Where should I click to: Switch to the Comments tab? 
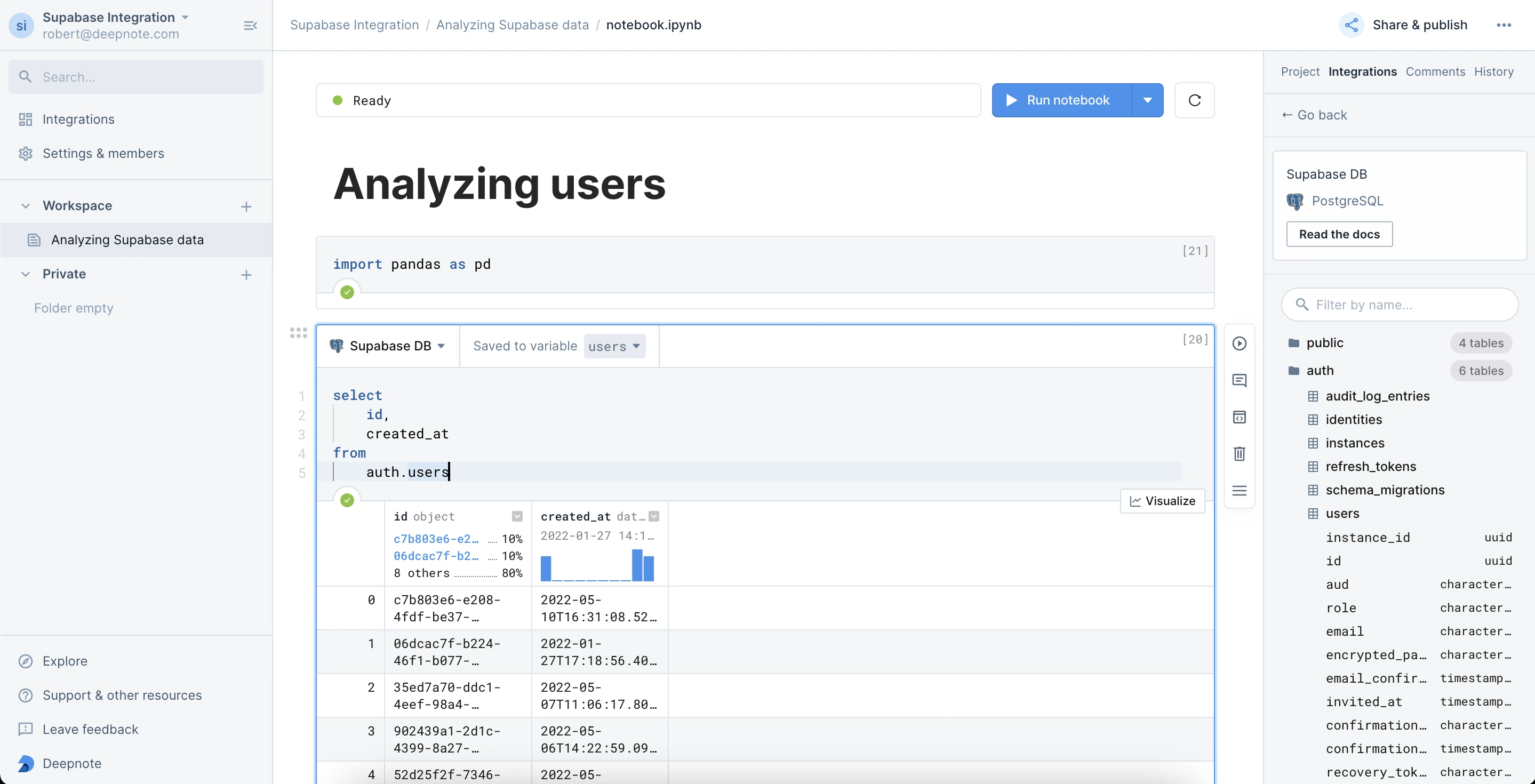pyautogui.click(x=1435, y=71)
